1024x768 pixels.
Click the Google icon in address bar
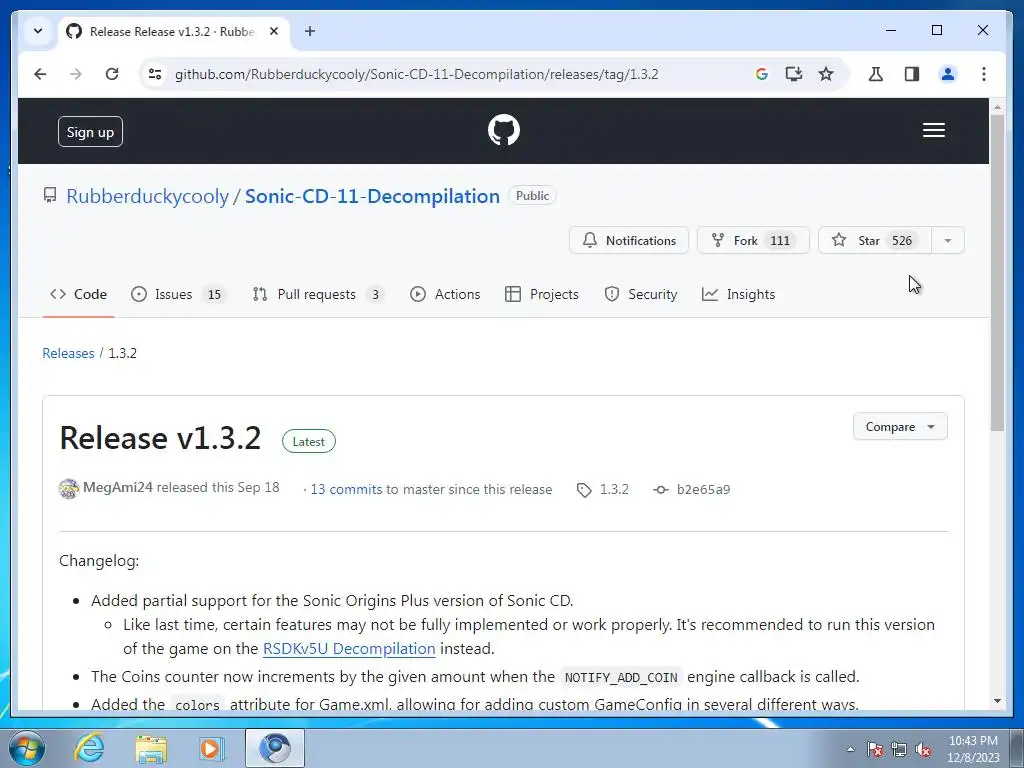761,74
